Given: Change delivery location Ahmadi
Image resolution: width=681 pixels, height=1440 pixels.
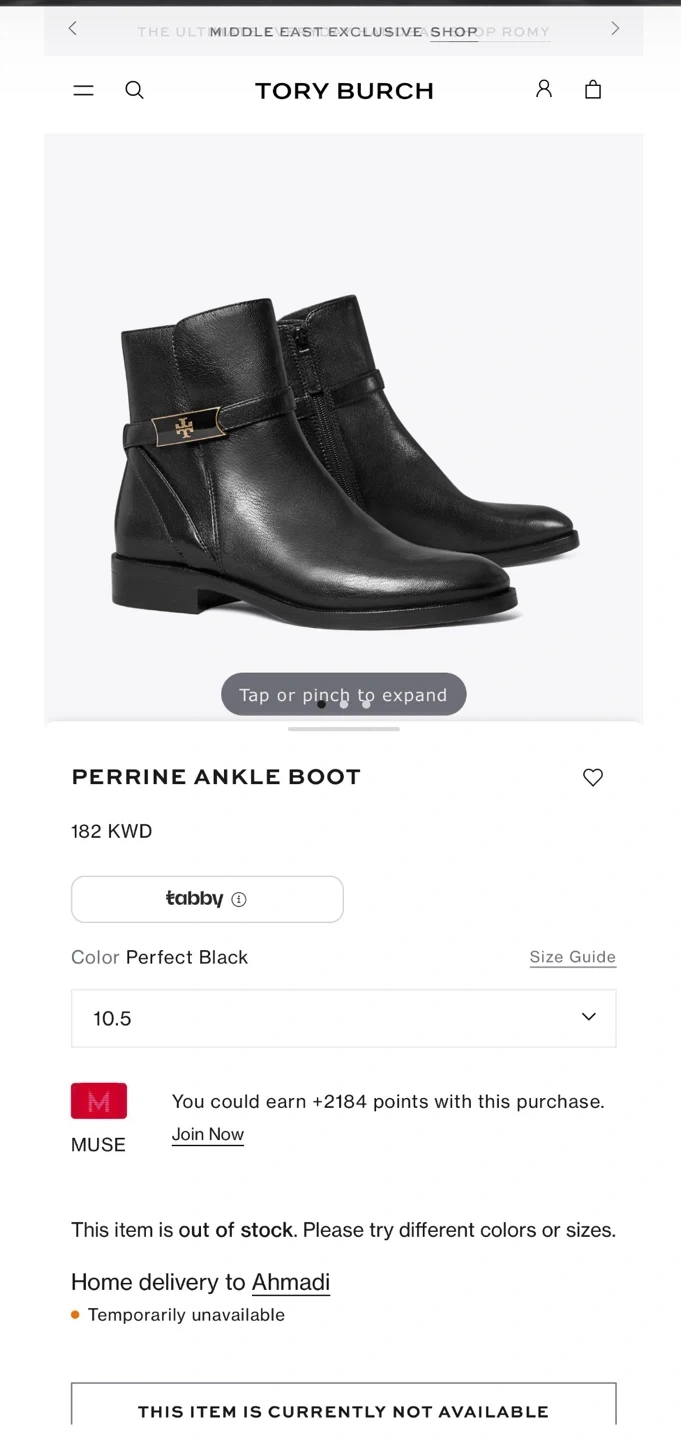Looking at the screenshot, I should coord(291,1282).
